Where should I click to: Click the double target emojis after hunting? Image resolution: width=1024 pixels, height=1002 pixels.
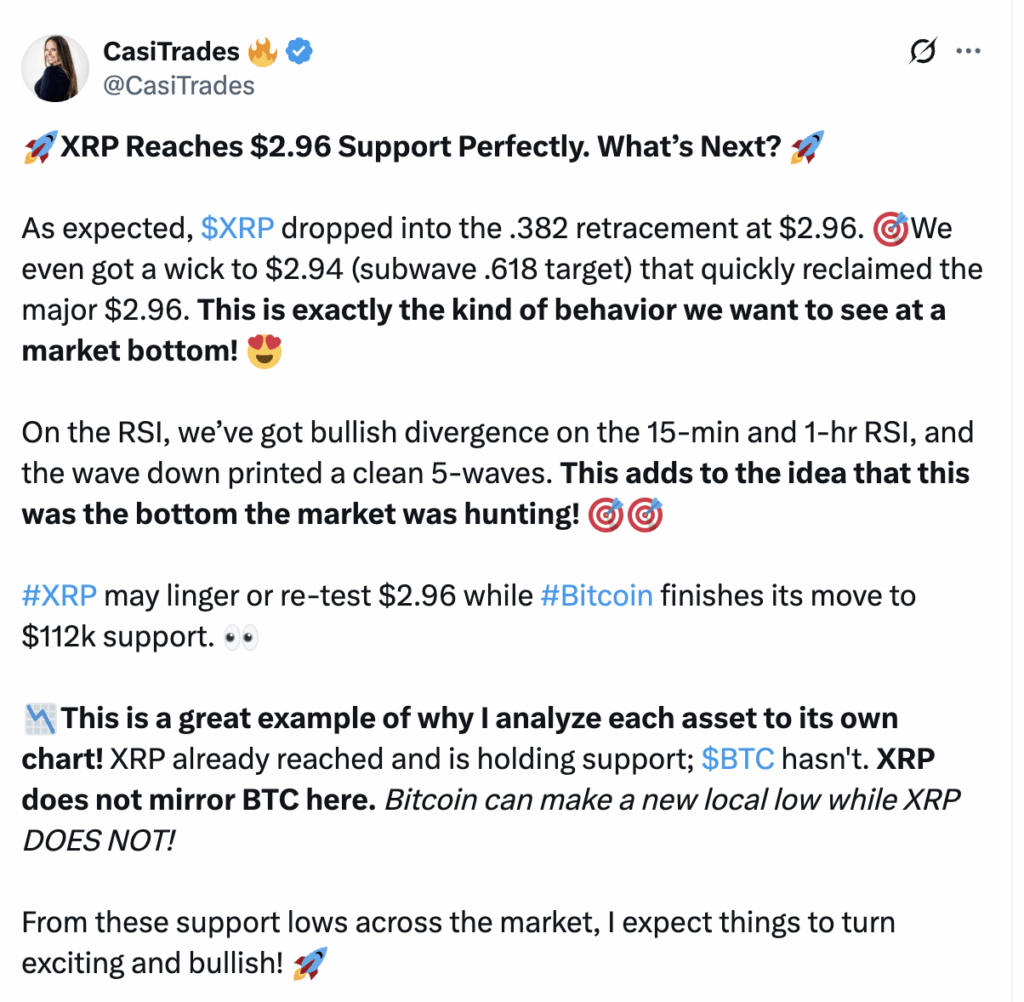626,515
